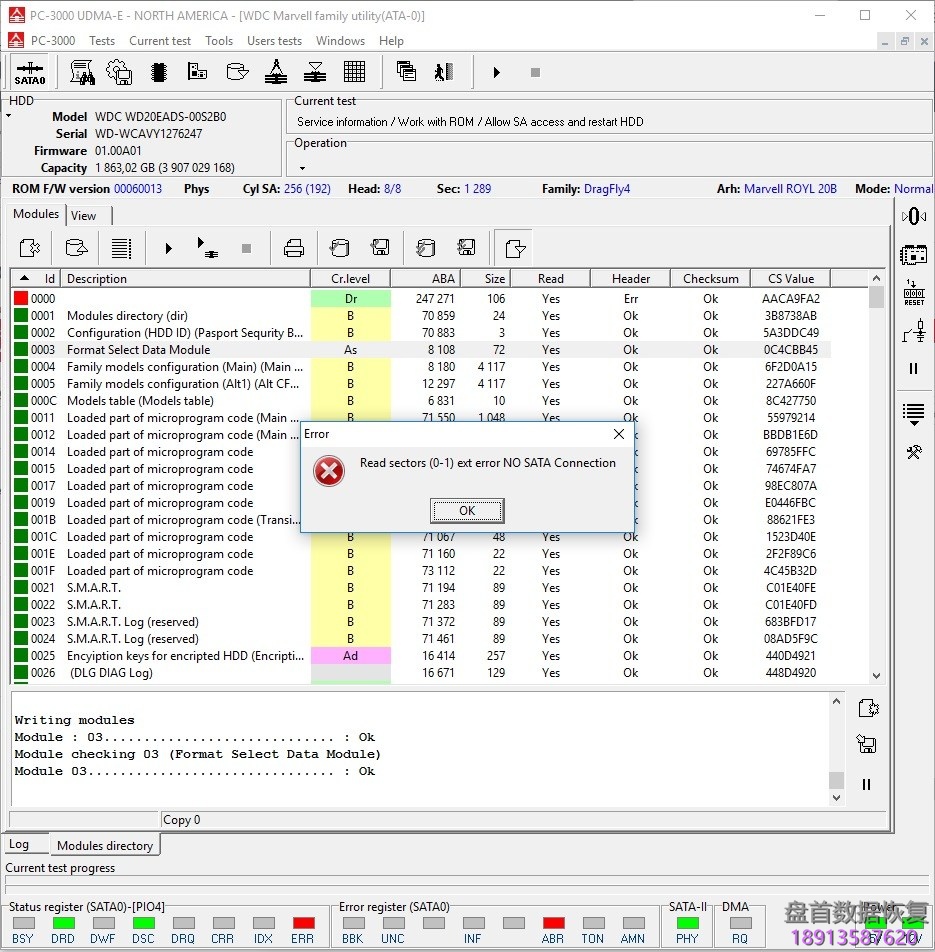
Task: Switch to the Log tab
Action: point(19,844)
